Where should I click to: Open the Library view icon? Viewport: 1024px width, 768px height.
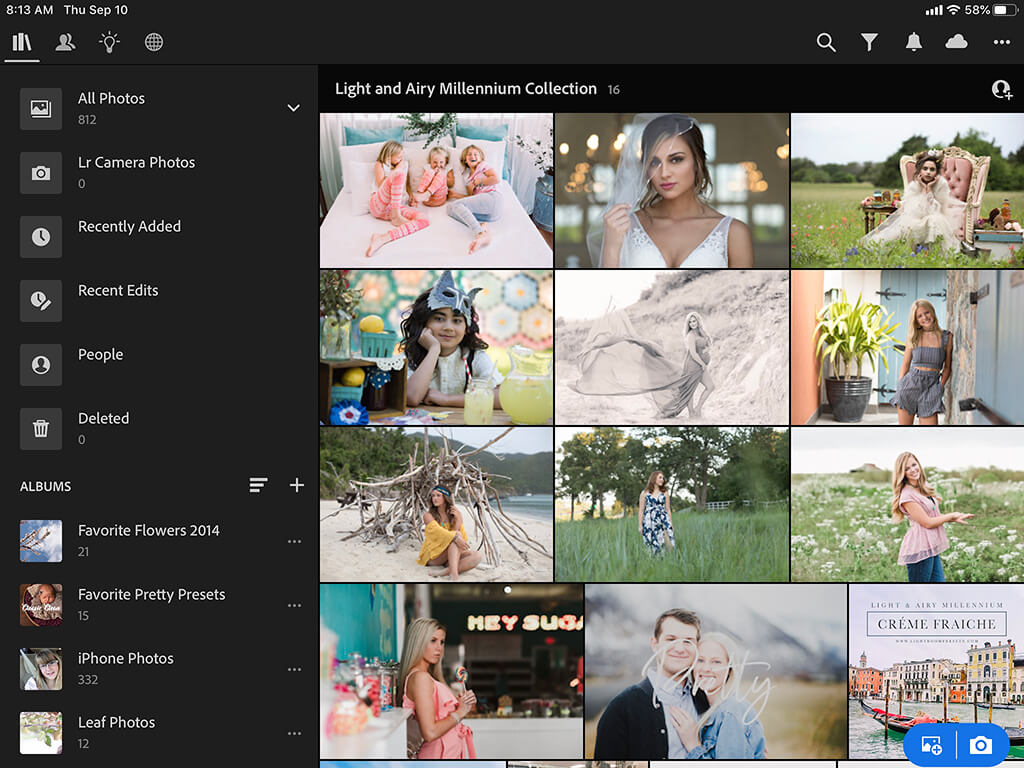pos(22,42)
